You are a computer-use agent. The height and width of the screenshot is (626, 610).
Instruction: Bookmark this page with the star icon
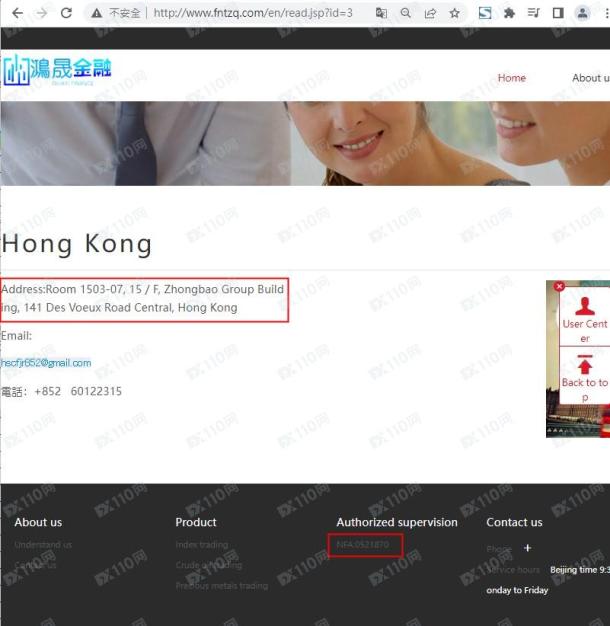pyautogui.click(x=454, y=13)
